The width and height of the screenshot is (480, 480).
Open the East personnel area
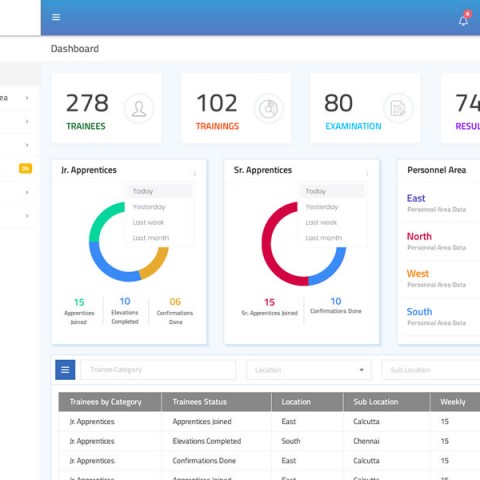pos(416,198)
